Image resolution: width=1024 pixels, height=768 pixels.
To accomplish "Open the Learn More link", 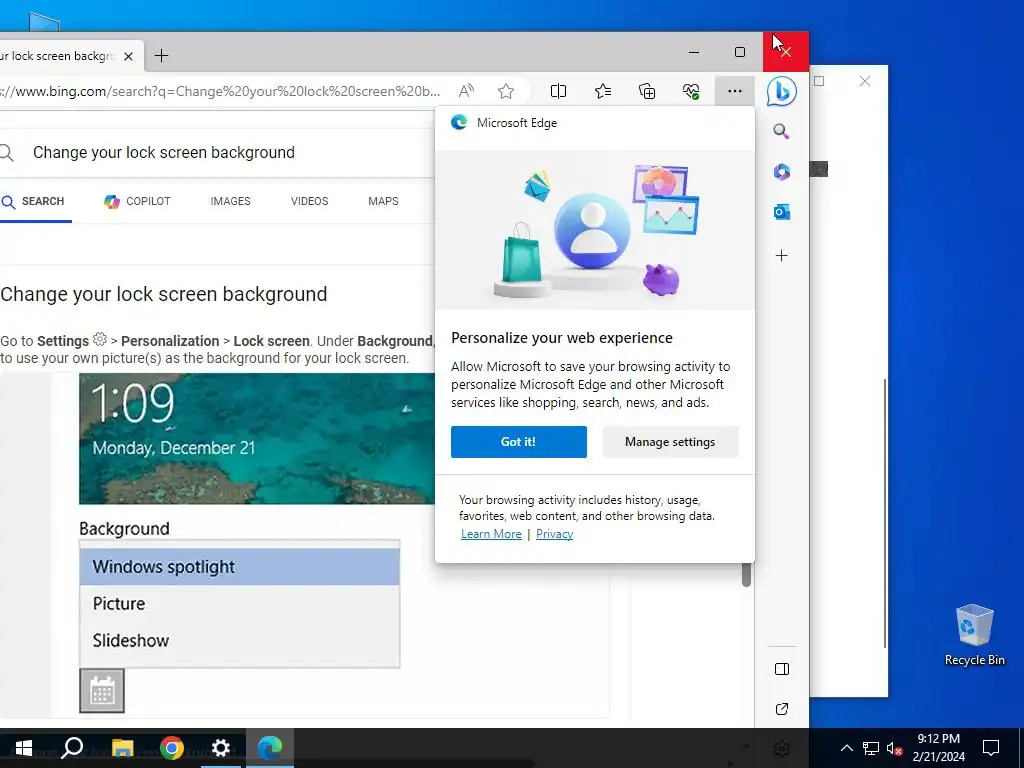I will 491,534.
